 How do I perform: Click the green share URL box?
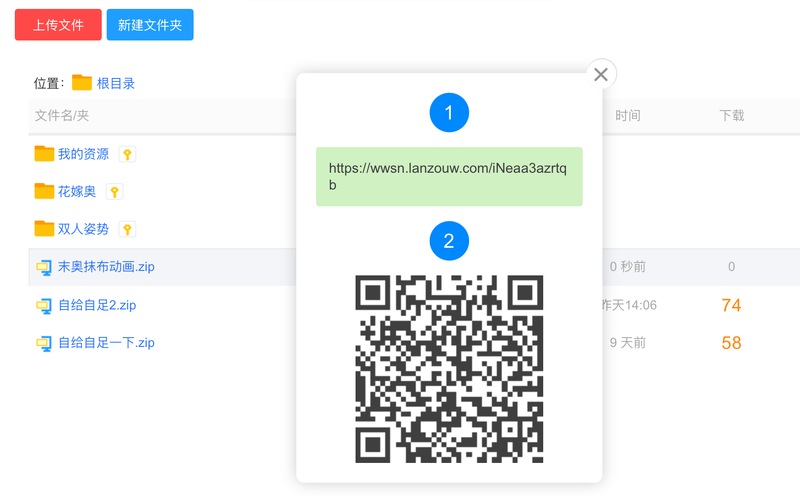point(449,177)
